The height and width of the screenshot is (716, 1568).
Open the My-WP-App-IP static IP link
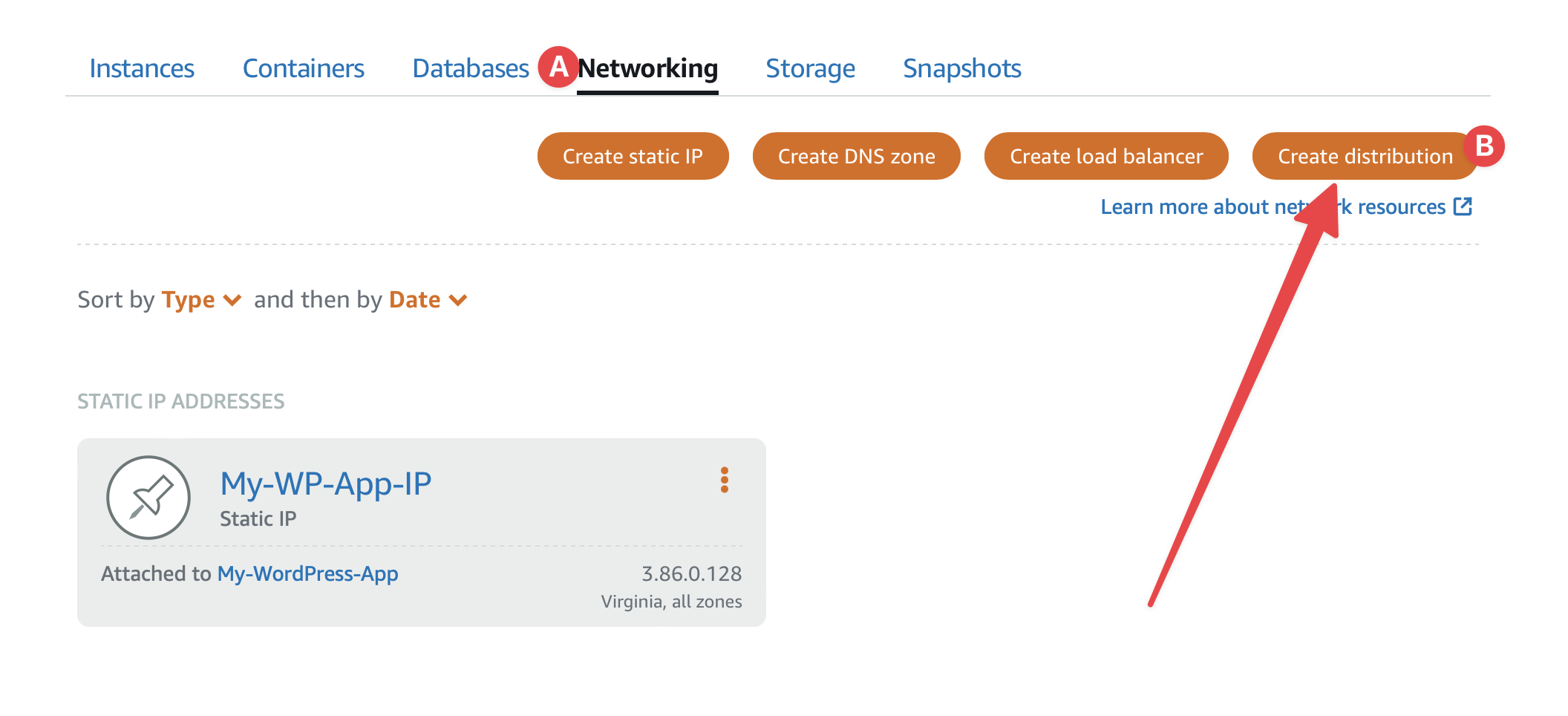pyautogui.click(x=326, y=484)
